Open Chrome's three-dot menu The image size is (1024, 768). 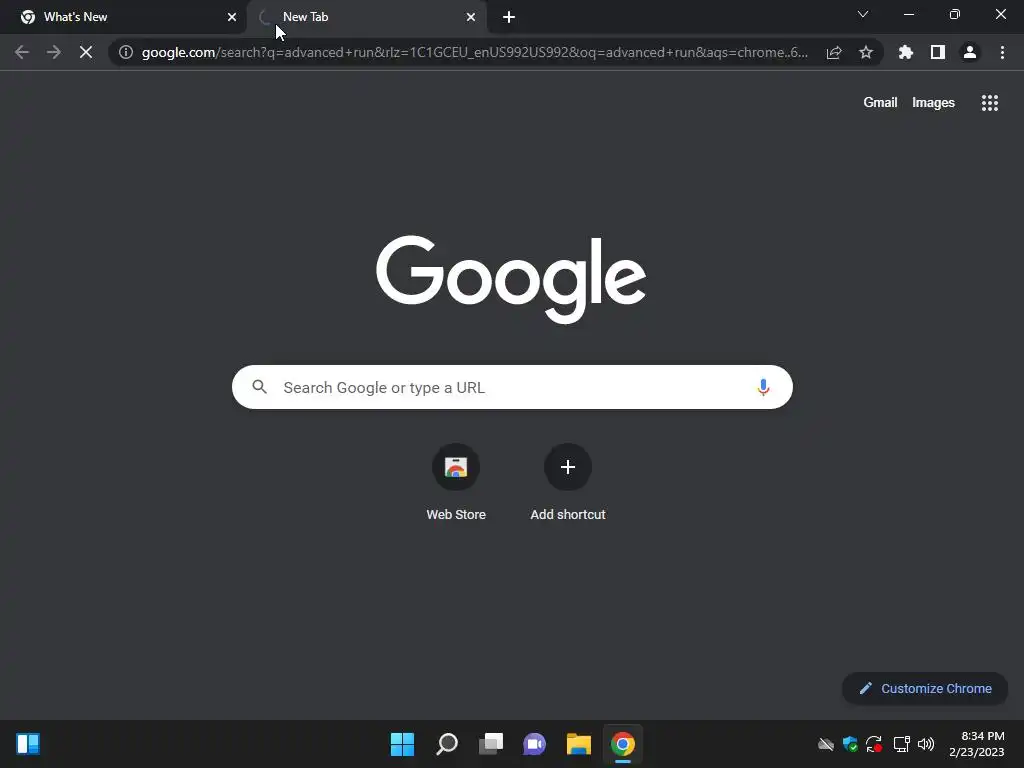(1002, 52)
